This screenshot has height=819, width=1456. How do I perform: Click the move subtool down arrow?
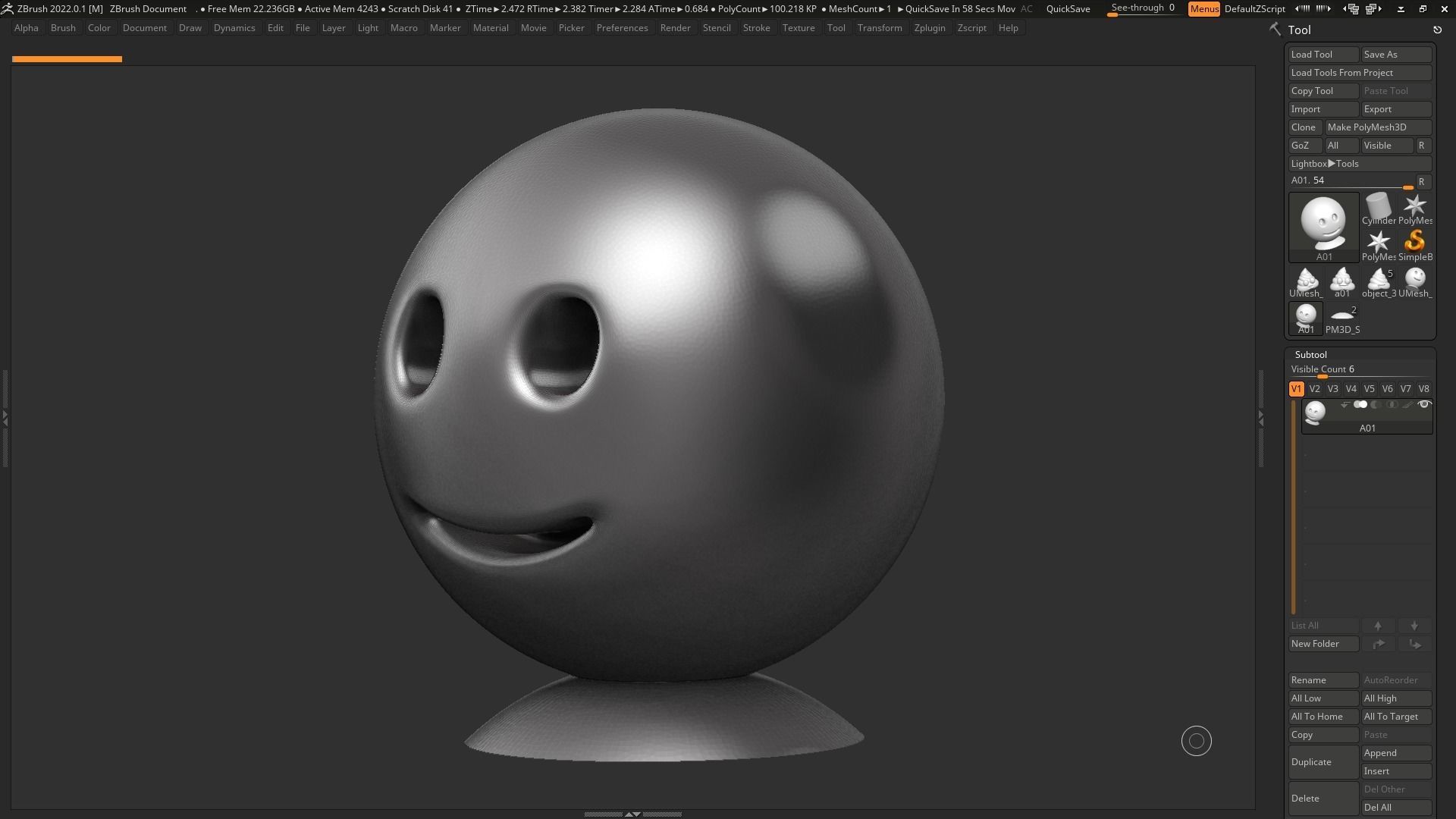click(x=1414, y=626)
